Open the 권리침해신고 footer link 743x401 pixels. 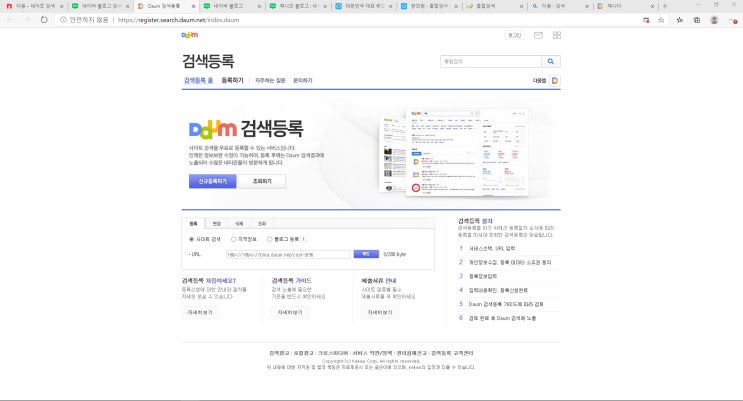tap(411, 353)
